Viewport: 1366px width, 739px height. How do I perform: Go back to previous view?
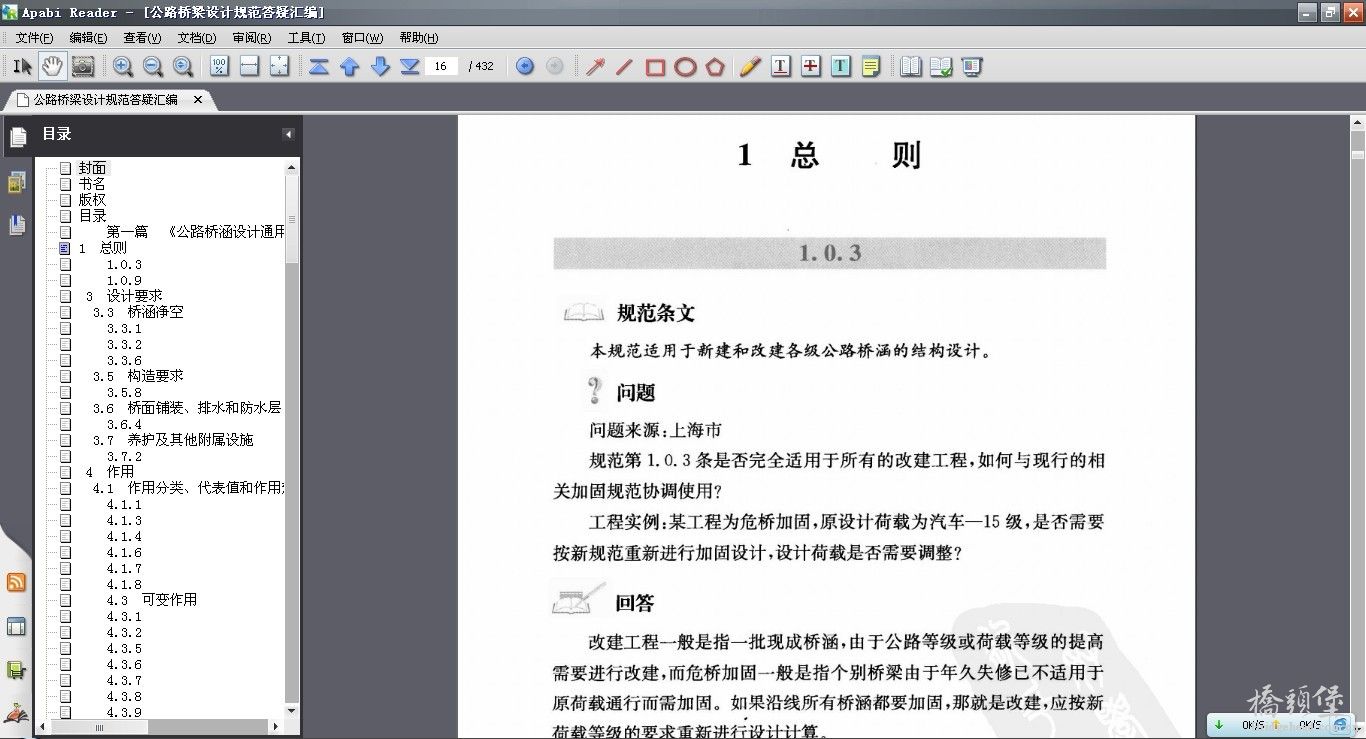click(525, 66)
